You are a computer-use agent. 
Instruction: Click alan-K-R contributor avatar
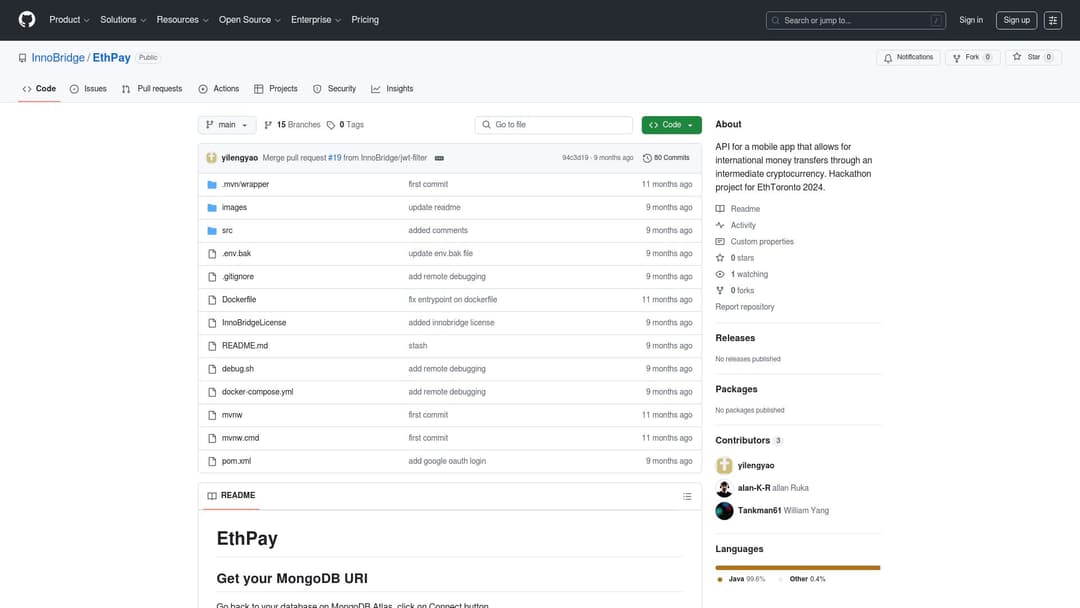(x=724, y=488)
